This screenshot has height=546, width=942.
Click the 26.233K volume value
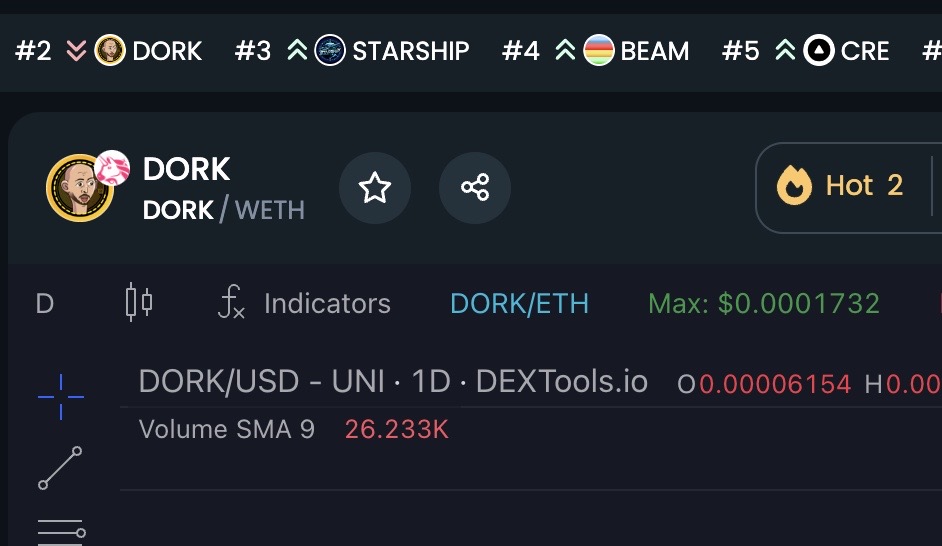[x=397, y=429]
